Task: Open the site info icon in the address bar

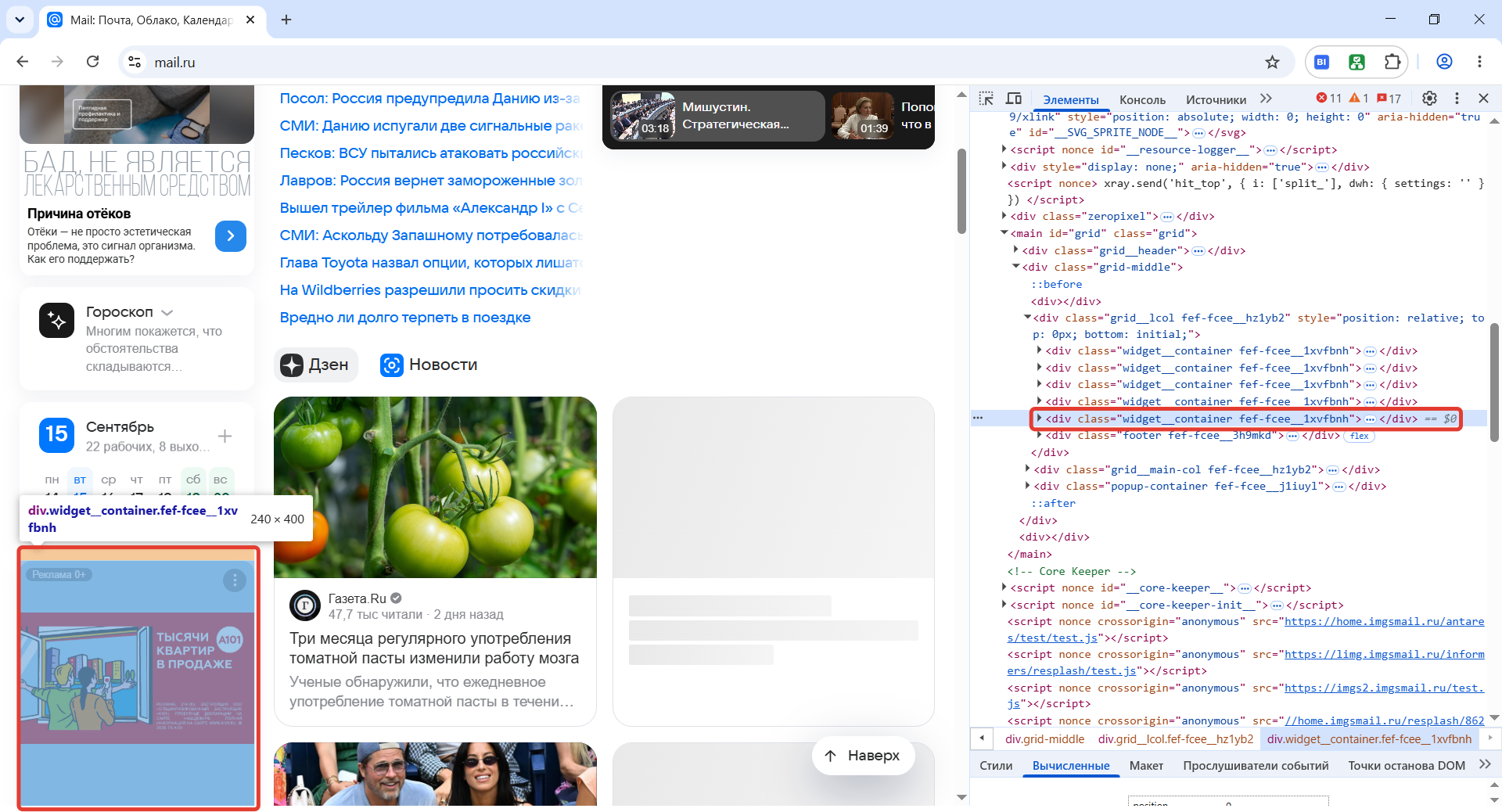Action: point(135,62)
